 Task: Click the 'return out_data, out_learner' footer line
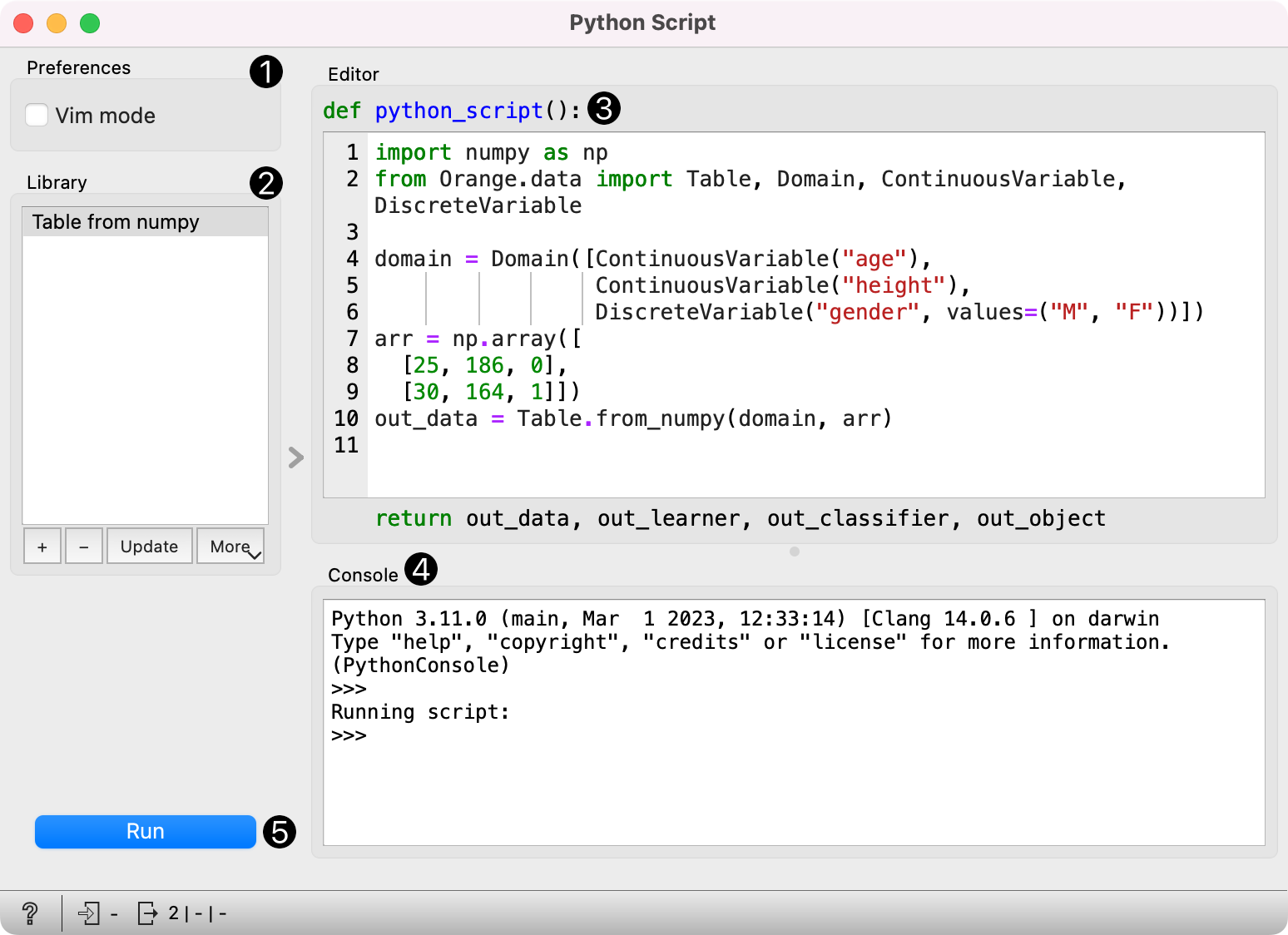click(x=741, y=519)
